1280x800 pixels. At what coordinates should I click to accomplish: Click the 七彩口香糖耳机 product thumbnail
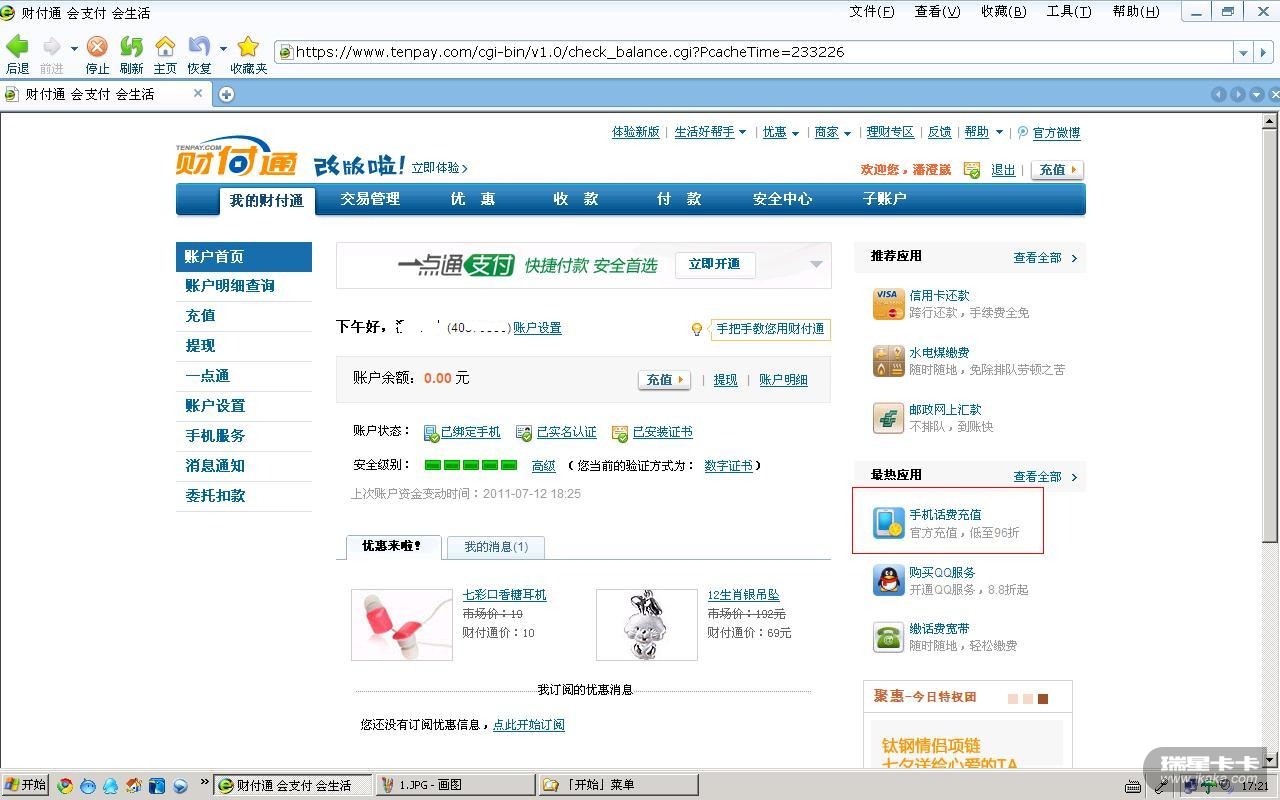[402, 625]
